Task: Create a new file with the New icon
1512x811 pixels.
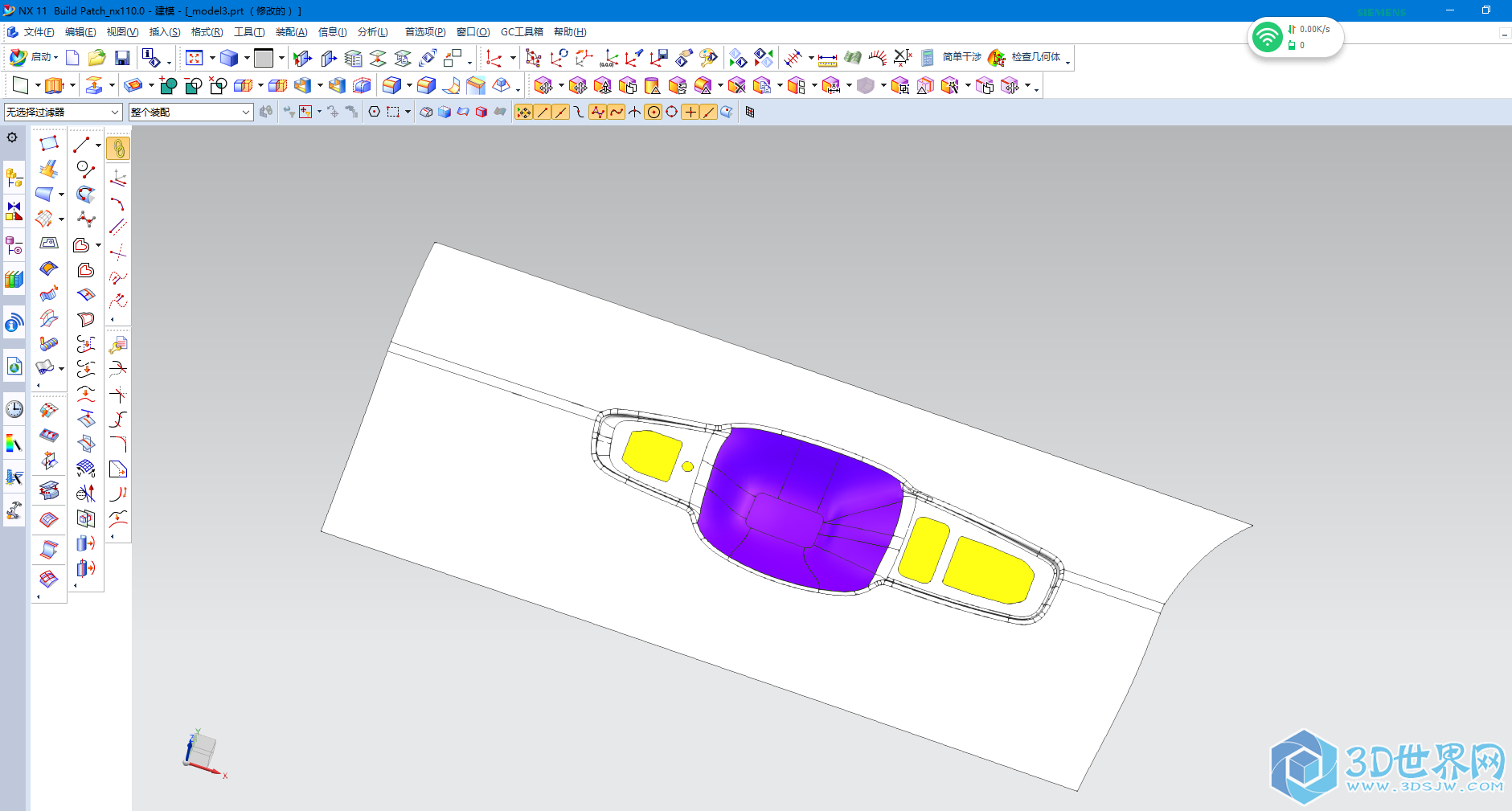Action: tap(72, 58)
